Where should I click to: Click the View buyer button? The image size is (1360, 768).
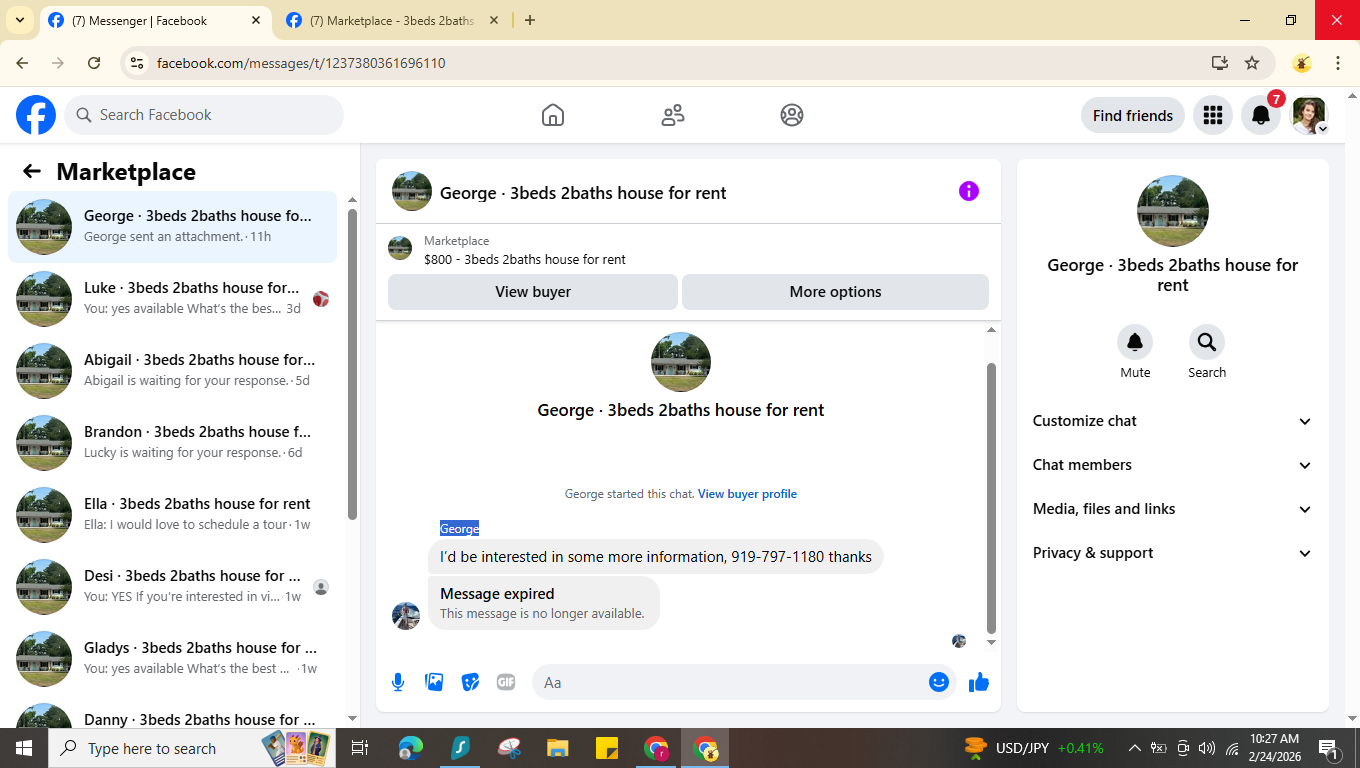[x=533, y=292]
